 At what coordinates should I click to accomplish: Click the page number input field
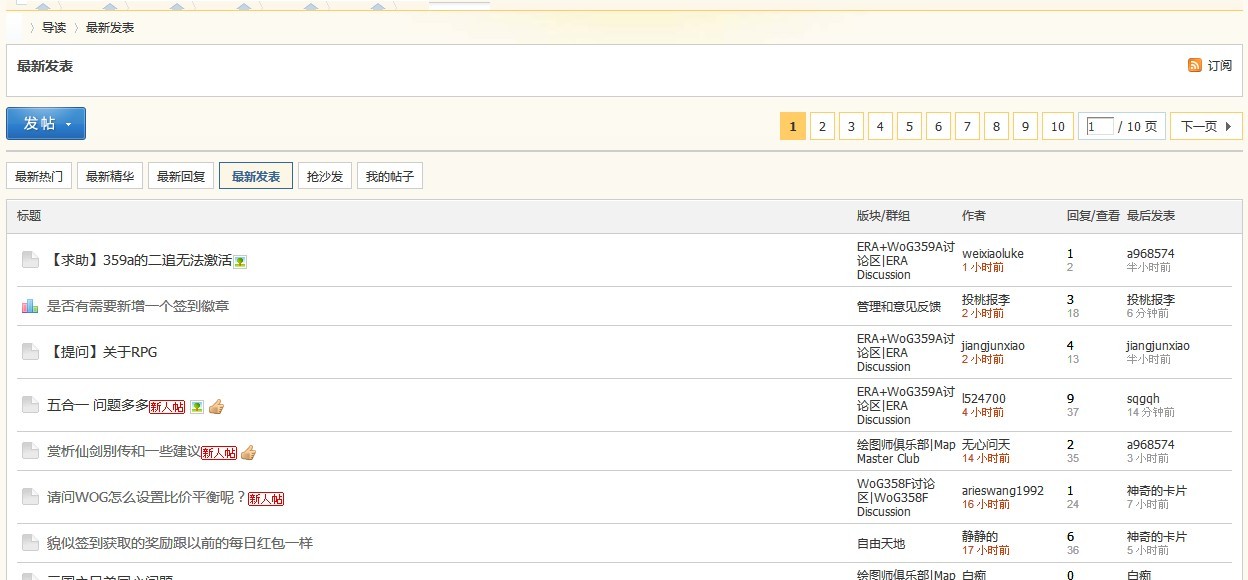coord(1100,126)
